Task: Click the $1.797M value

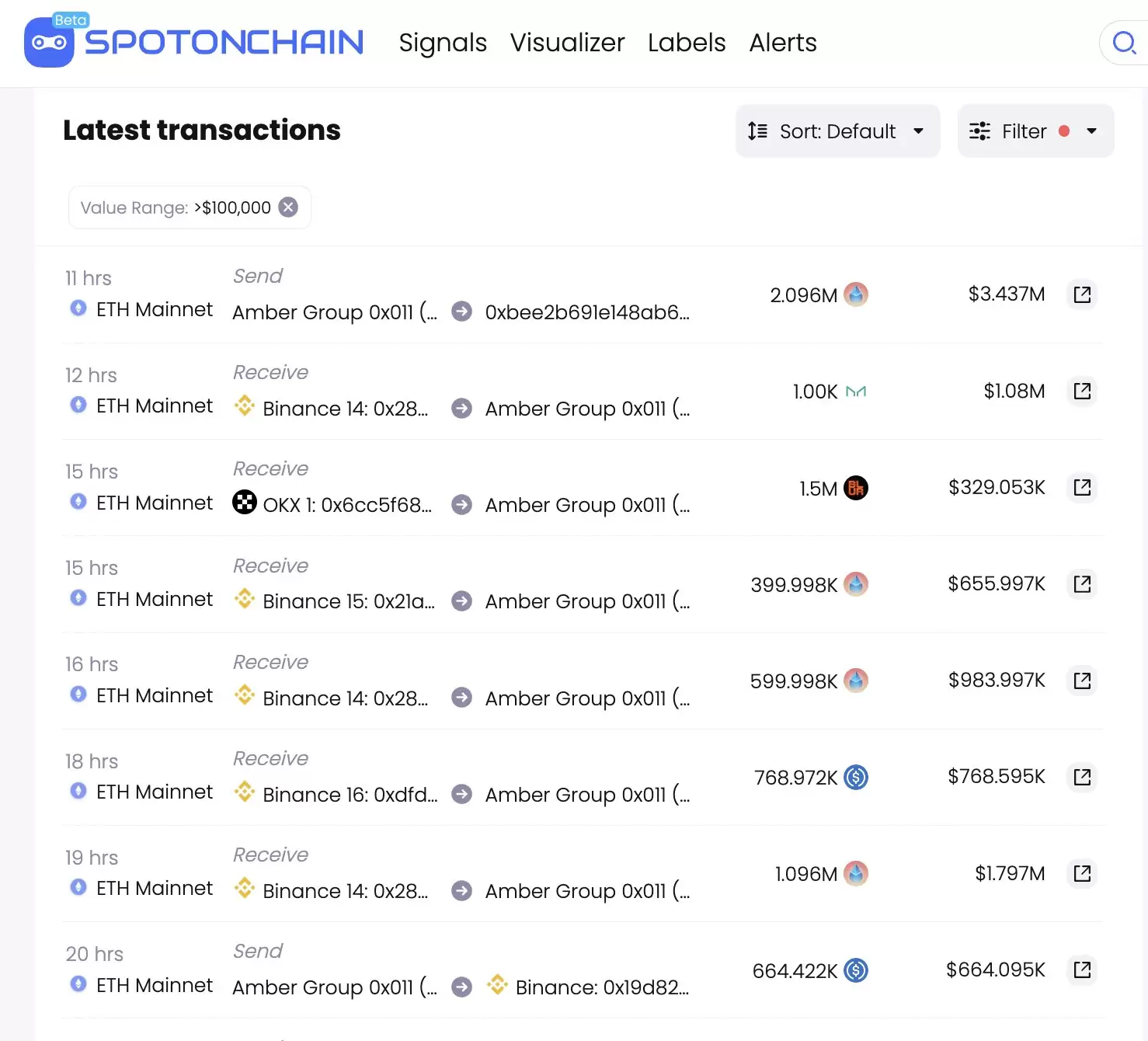Action: click(x=1010, y=873)
